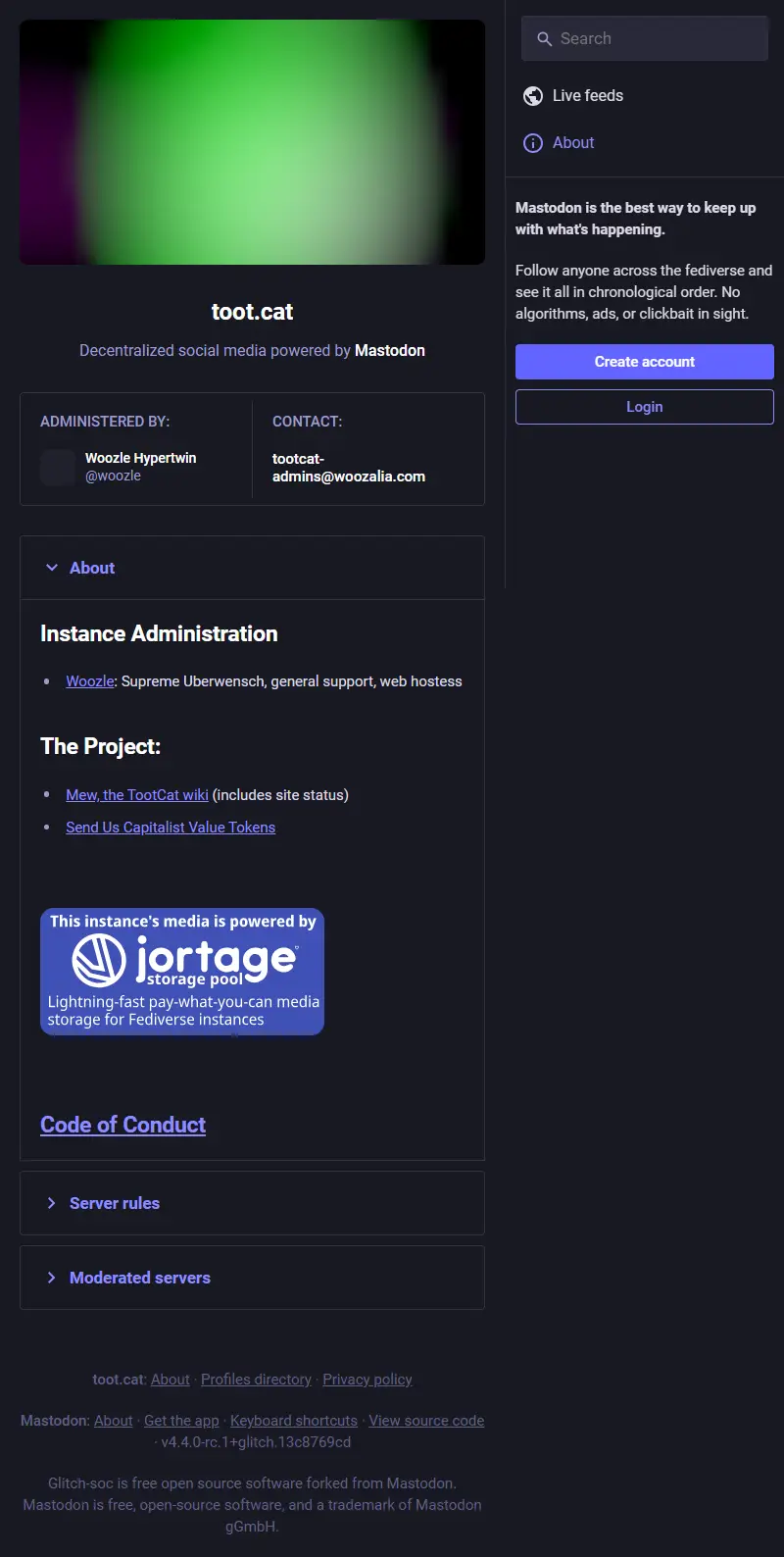Focus the Search input field
The image size is (784, 1557).
pos(645,38)
